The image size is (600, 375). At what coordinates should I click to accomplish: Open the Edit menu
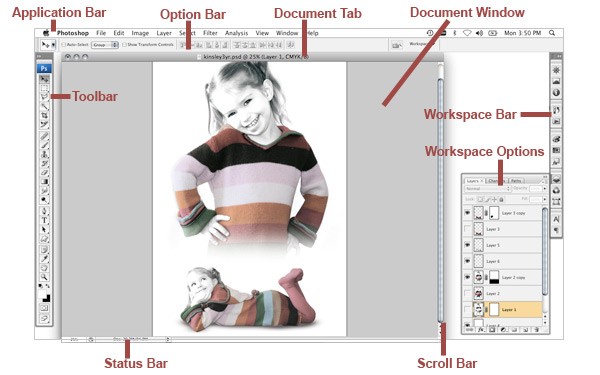[x=119, y=33]
